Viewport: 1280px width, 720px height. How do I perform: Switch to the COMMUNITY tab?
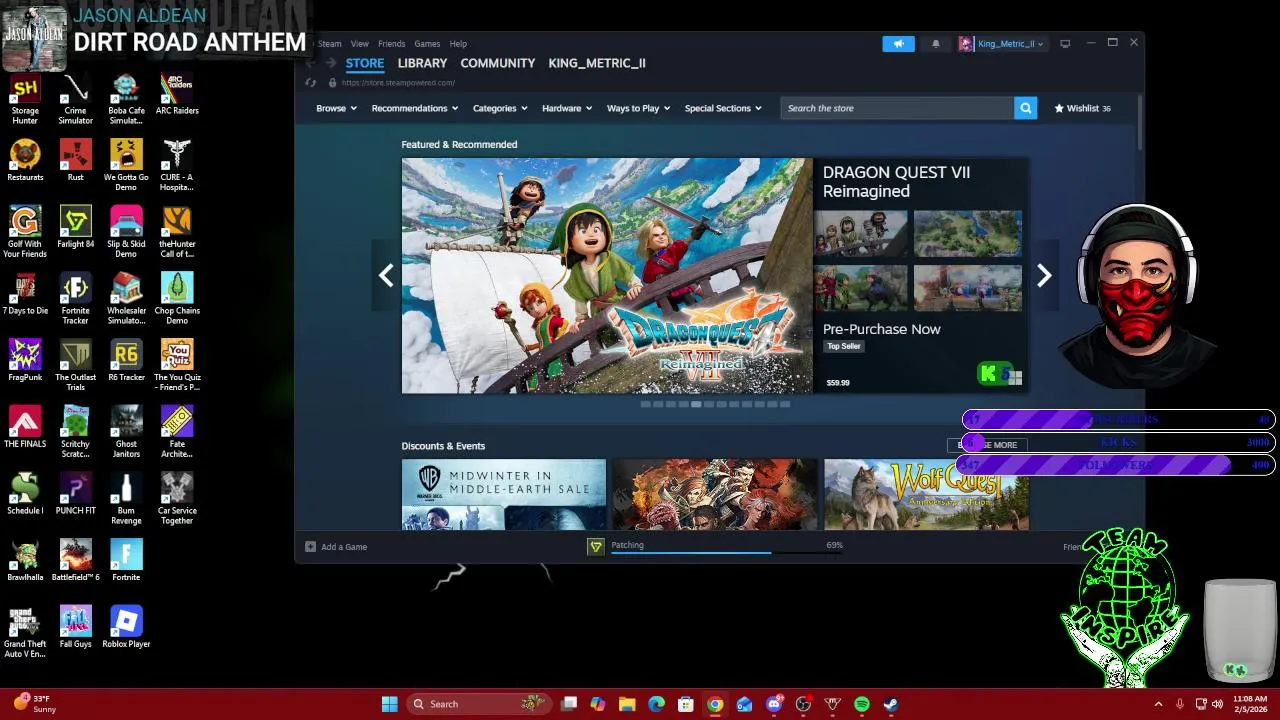[x=497, y=63]
